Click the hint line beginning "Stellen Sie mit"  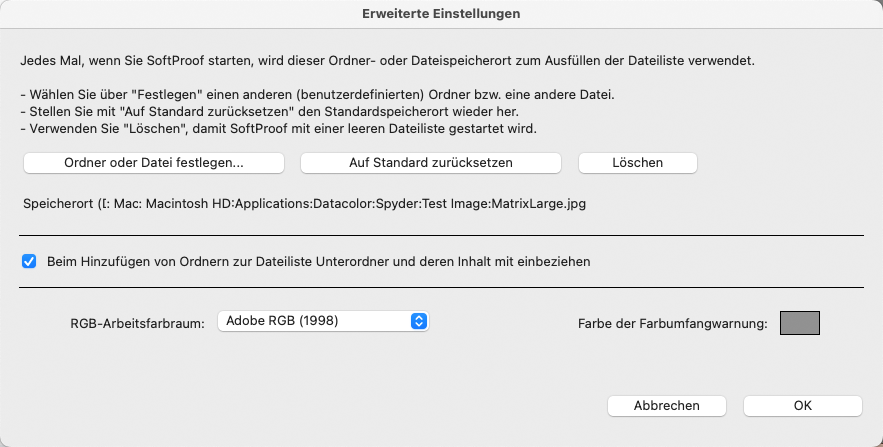269,111
